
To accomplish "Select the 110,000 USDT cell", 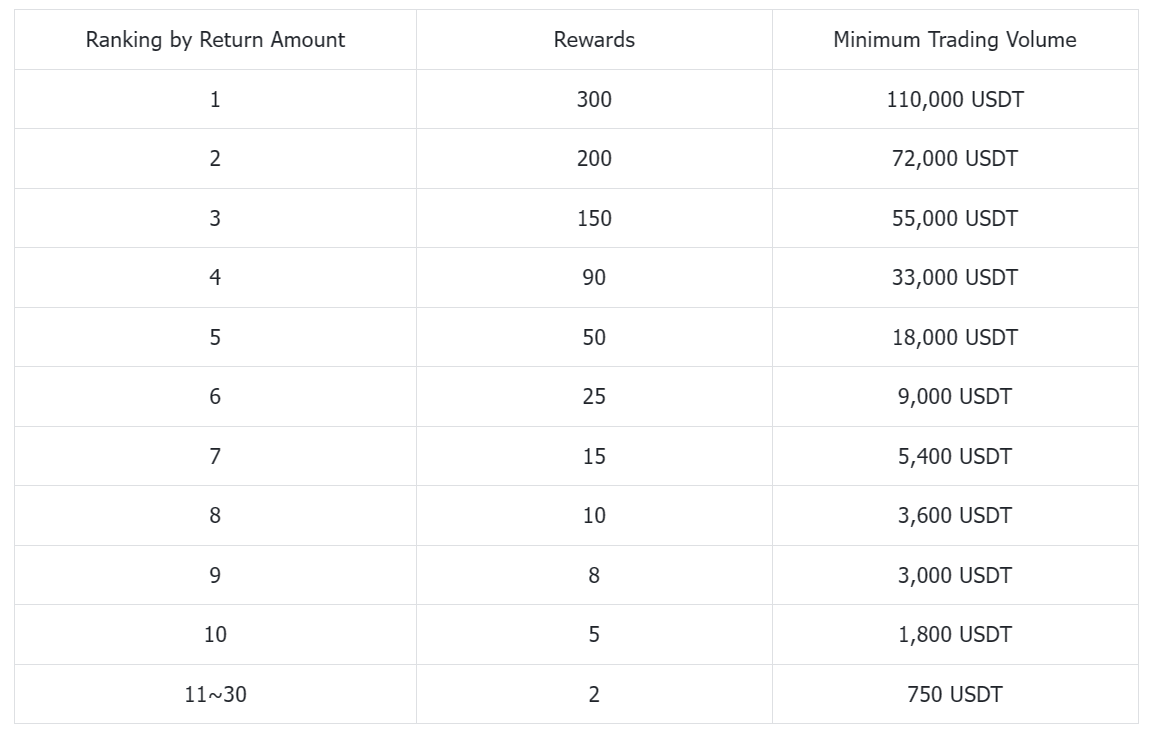I will [x=954, y=99].
